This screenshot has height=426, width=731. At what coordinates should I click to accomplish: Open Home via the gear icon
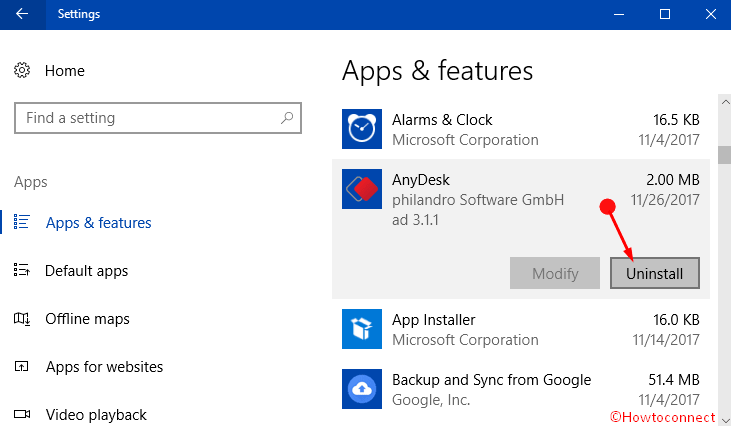tap(22, 70)
